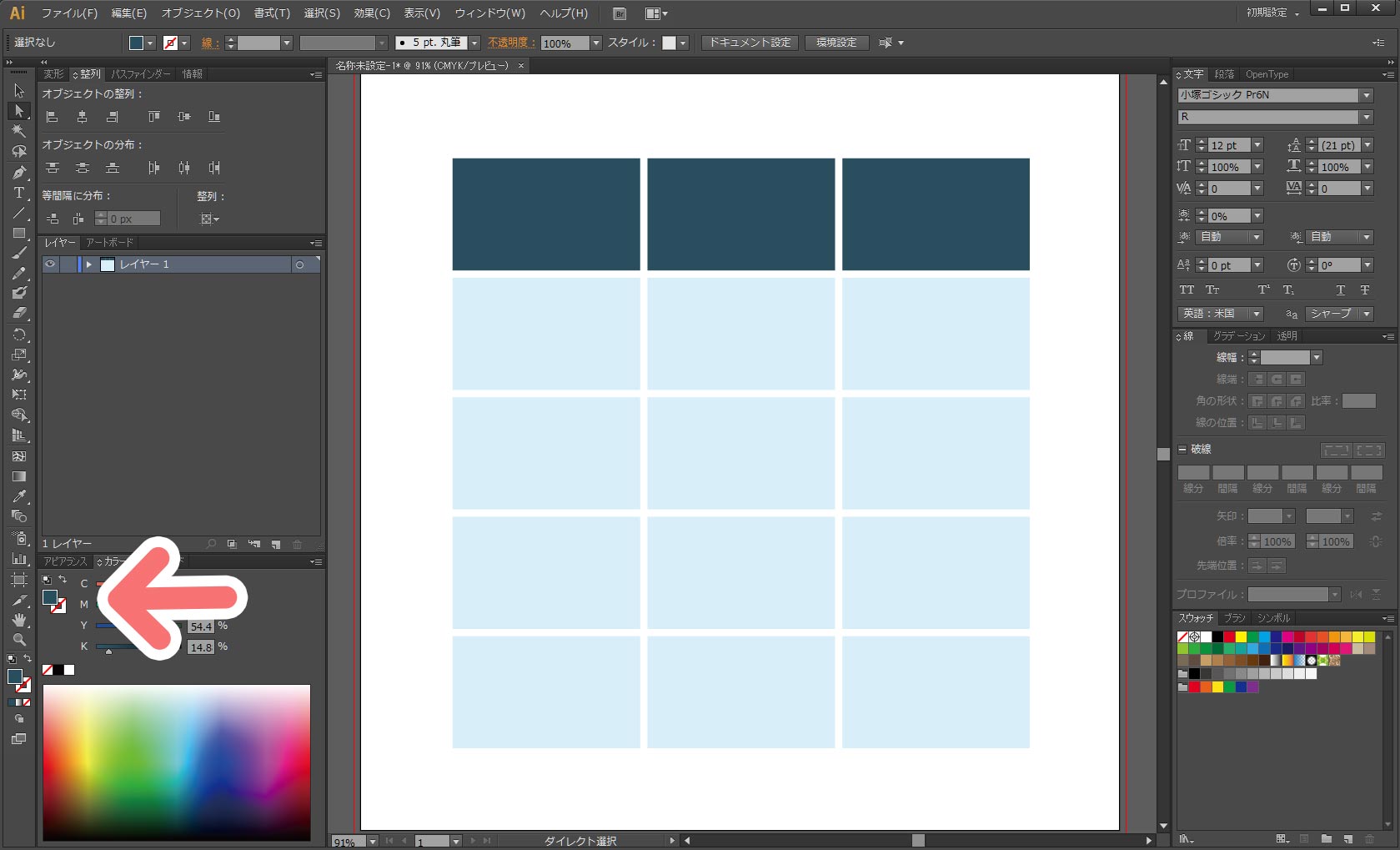Click the Y value field showing 54.4
This screenshot has height=850, width=1400.
tap(201, 626)
